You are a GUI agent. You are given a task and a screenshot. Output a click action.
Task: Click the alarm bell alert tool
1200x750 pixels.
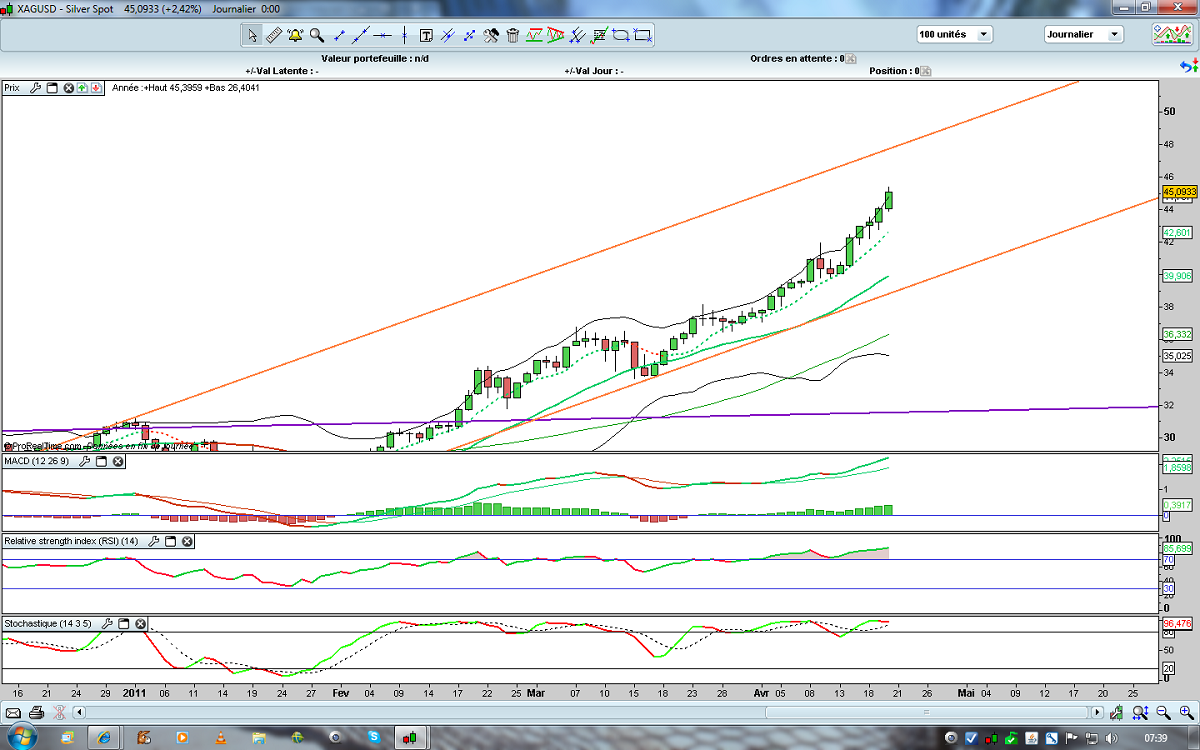click(x=295, y=35)
